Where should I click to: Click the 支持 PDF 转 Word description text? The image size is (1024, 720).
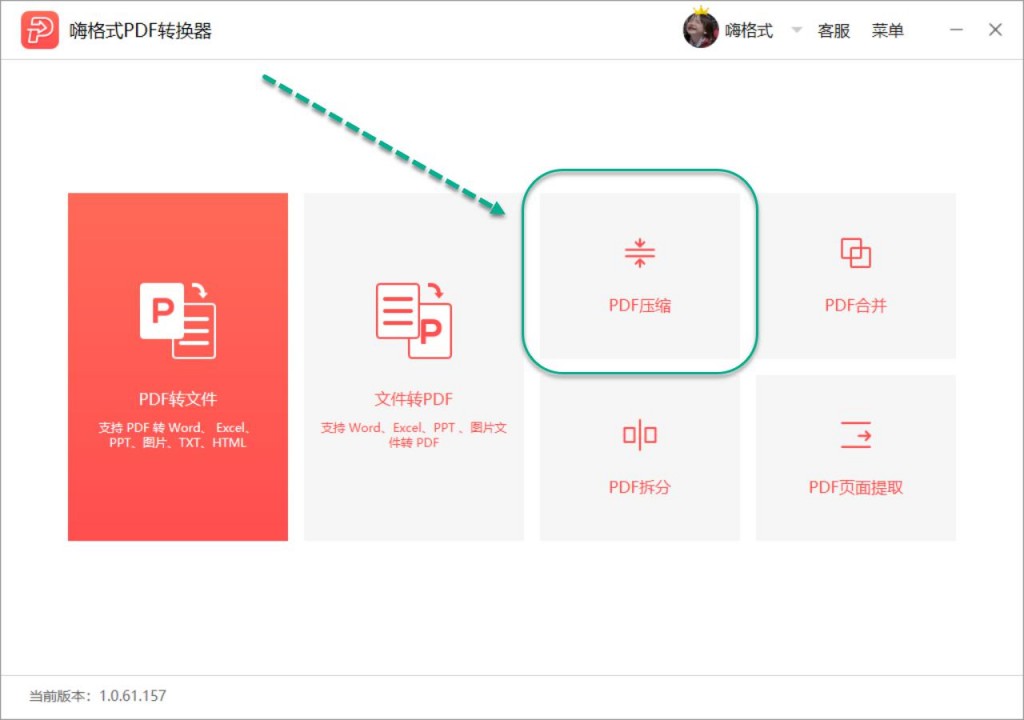177,435
